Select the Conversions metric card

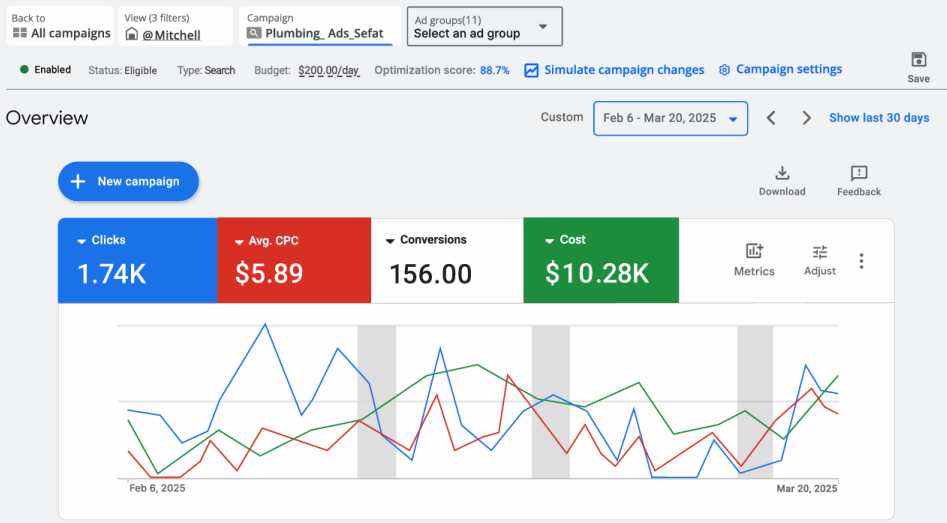447,260
